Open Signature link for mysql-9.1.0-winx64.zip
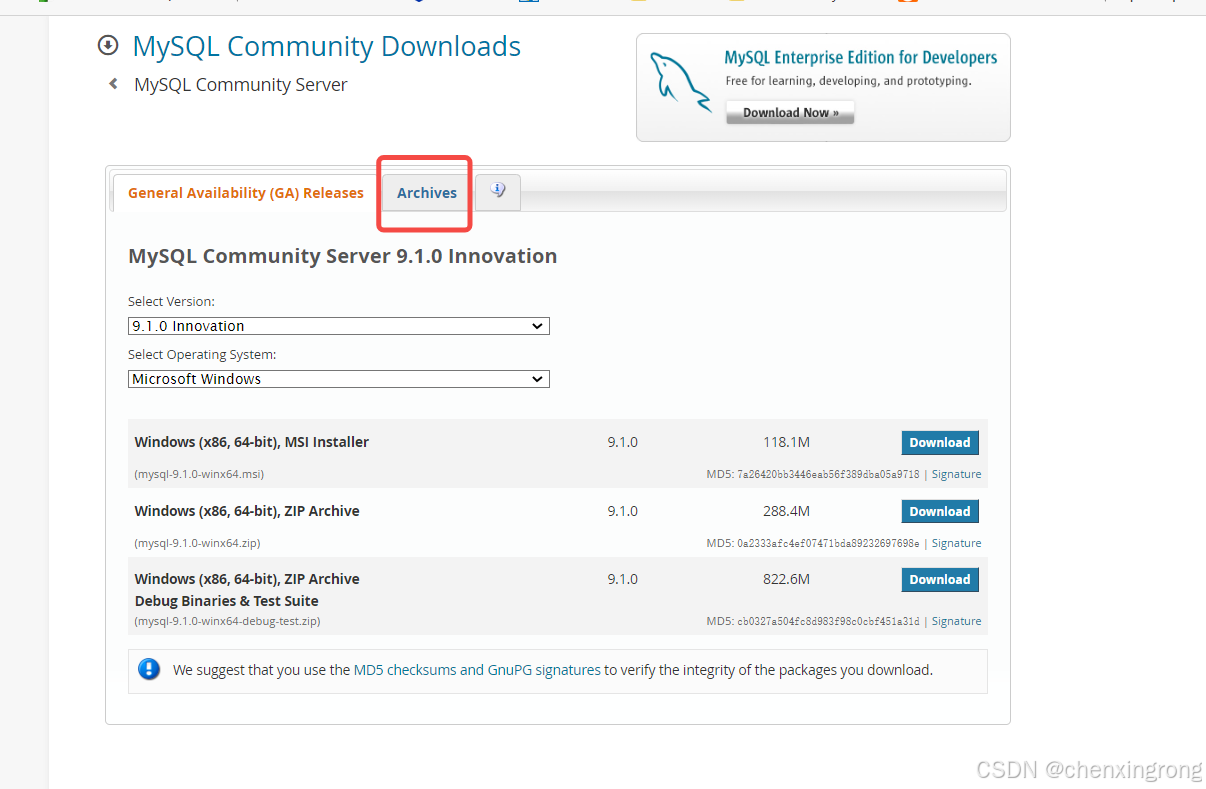The image size is (1206, 789). [x=956, y=543]
